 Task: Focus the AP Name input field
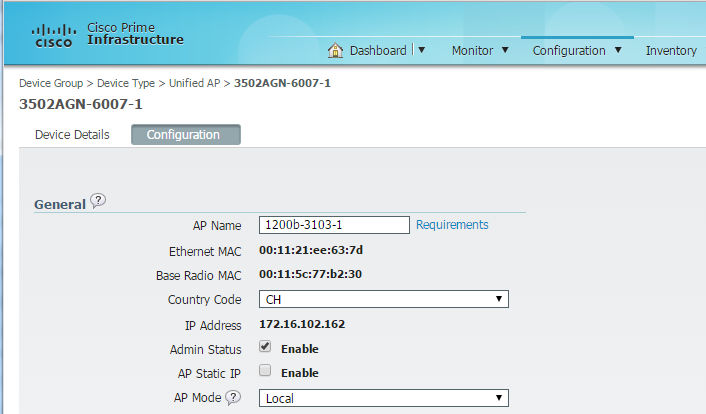(x=334, y=225)
